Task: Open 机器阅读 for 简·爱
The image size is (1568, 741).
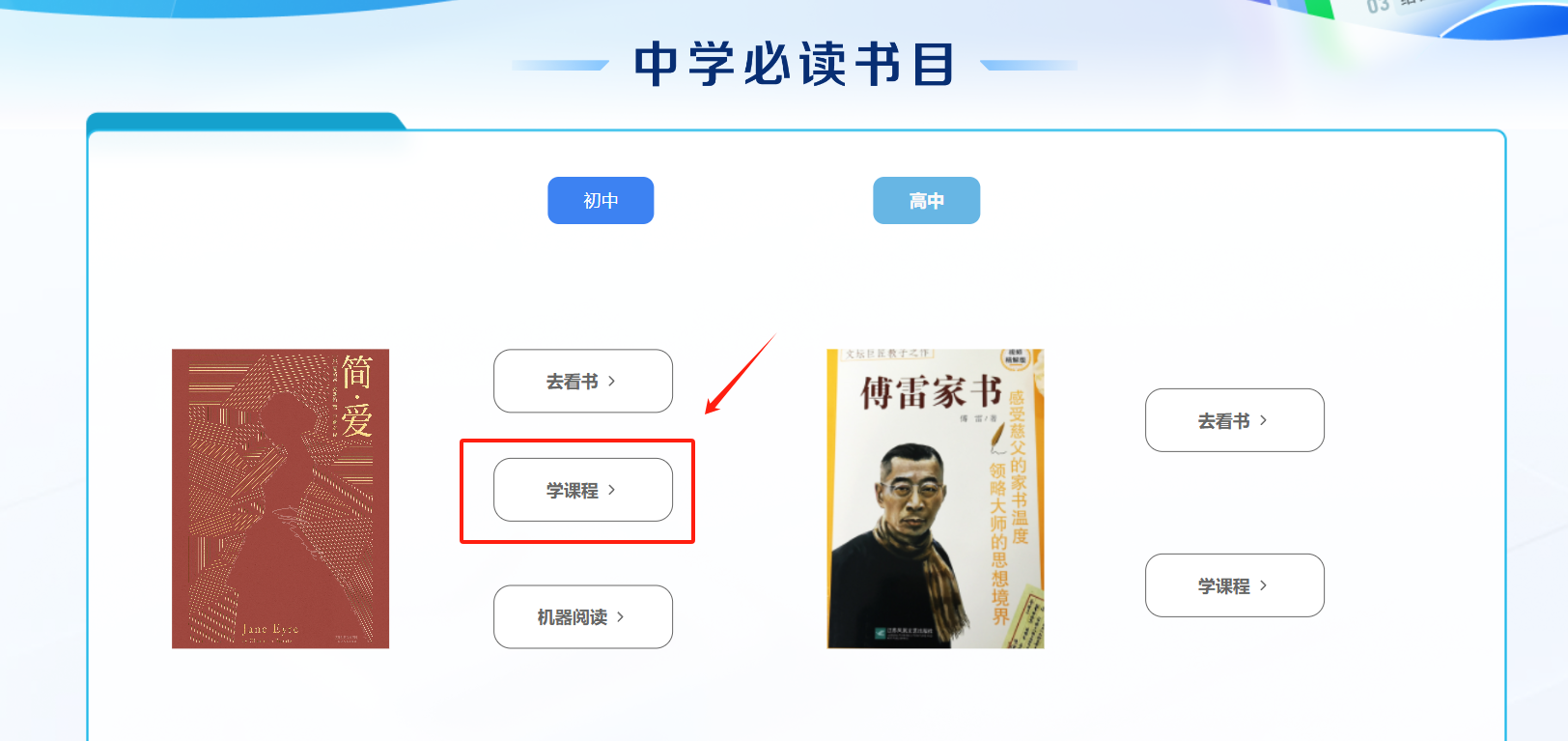Action: click(x=582, y=616)
